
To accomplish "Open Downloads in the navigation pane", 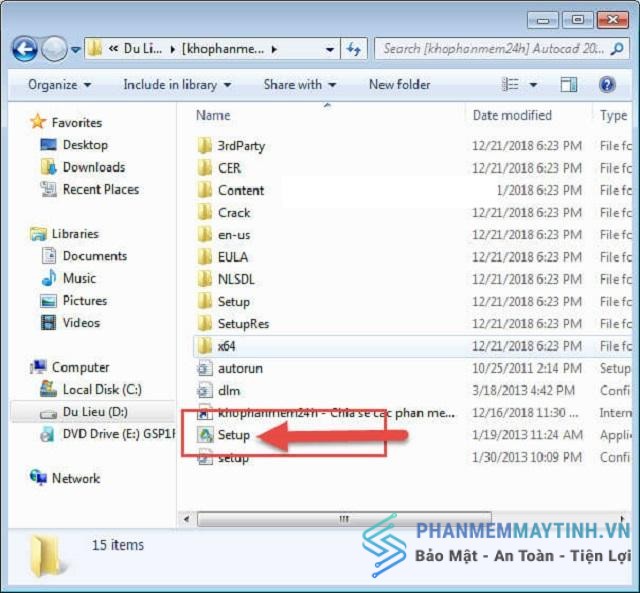I will click(x=93, y=167).
